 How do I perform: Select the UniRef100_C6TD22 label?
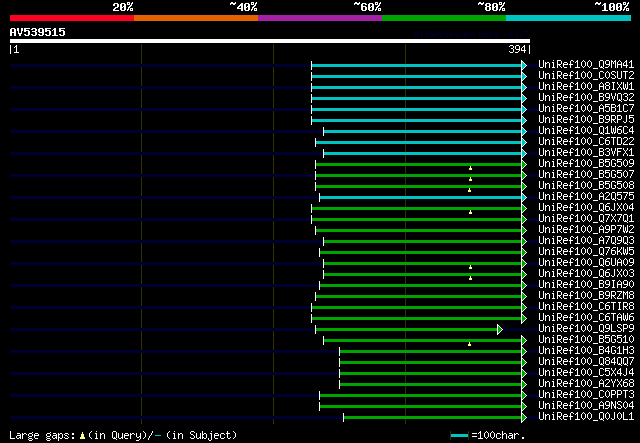pyautogui.click(x=586, y=142)
